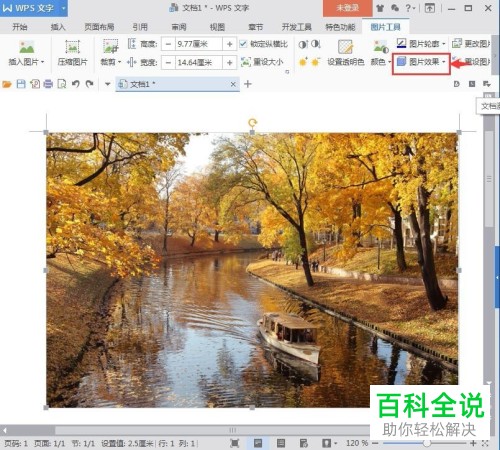The height and width of the screenshot is (450, 500).
Task: Click the 未登录 (Not logged in) button
Action: click(347, 8)
